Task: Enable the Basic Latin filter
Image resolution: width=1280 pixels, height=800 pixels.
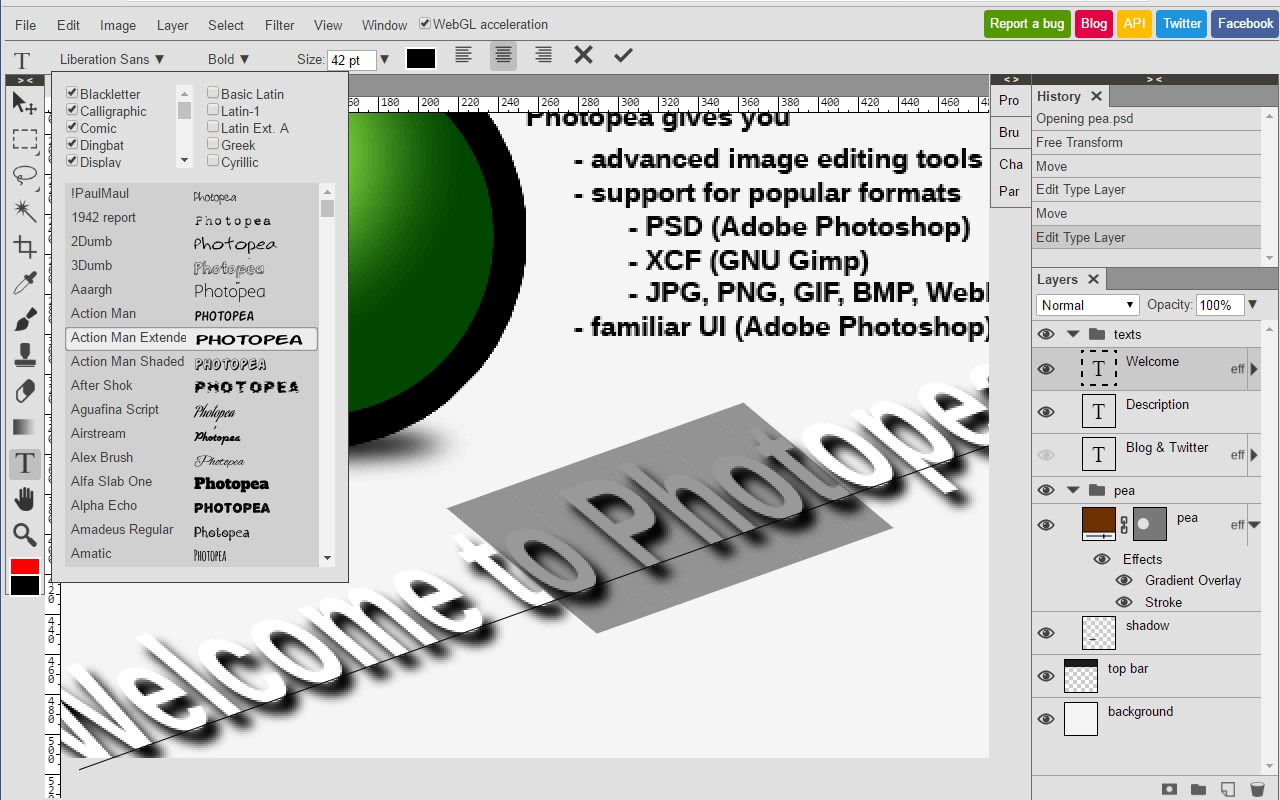Action: tap(213, 93)
